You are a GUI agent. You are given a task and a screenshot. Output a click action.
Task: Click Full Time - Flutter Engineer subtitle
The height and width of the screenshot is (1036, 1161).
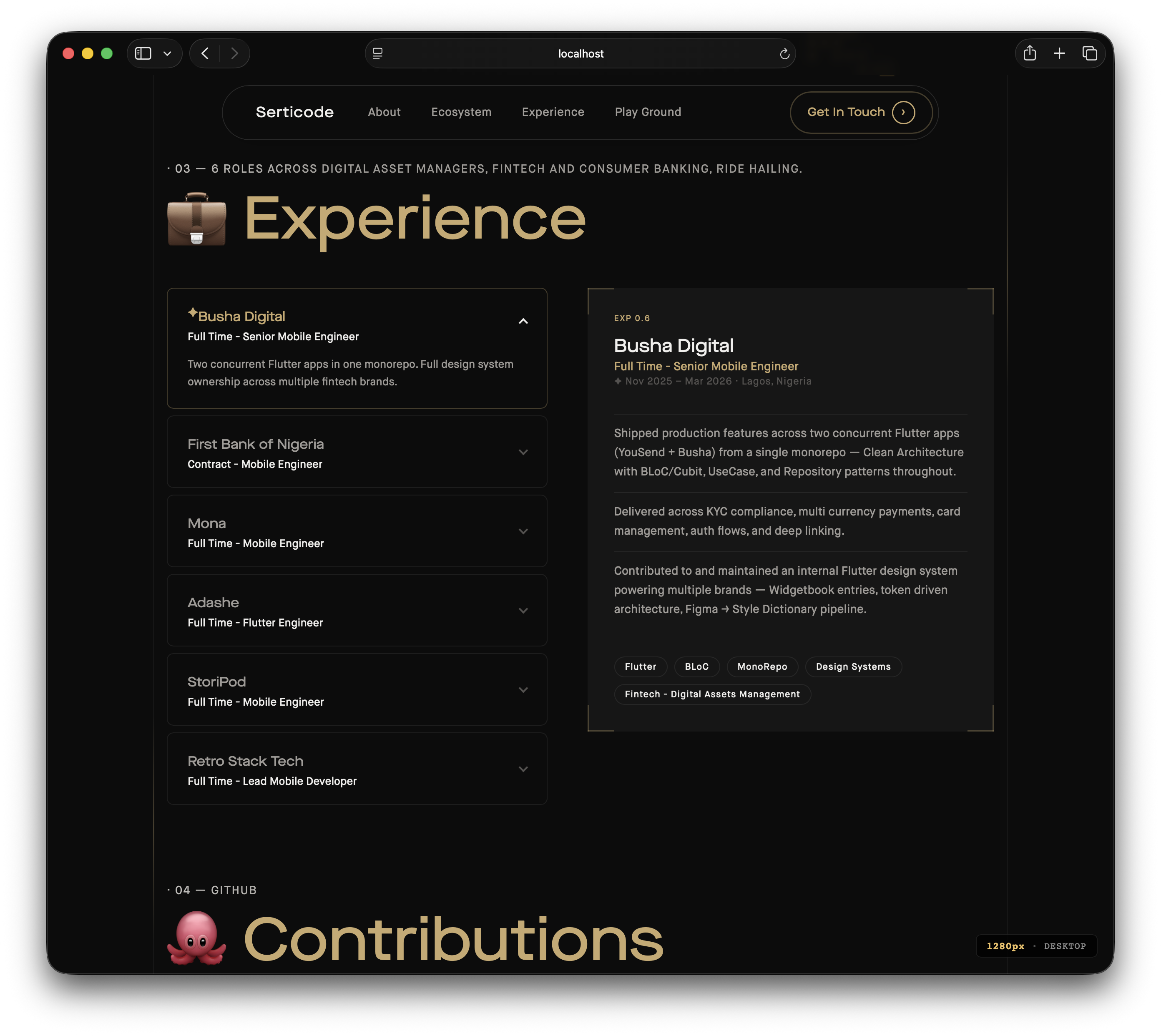coord(255,622)
